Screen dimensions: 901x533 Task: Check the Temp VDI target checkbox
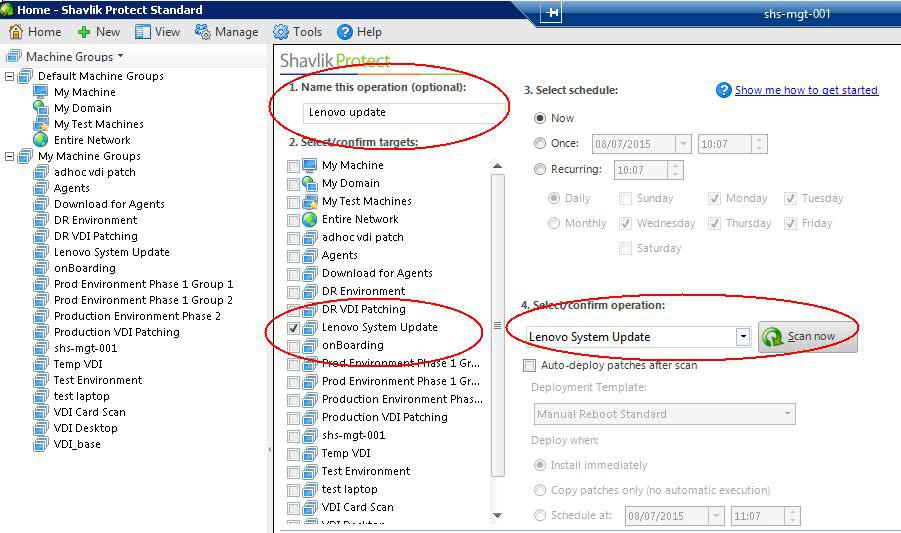click(293, 454)
